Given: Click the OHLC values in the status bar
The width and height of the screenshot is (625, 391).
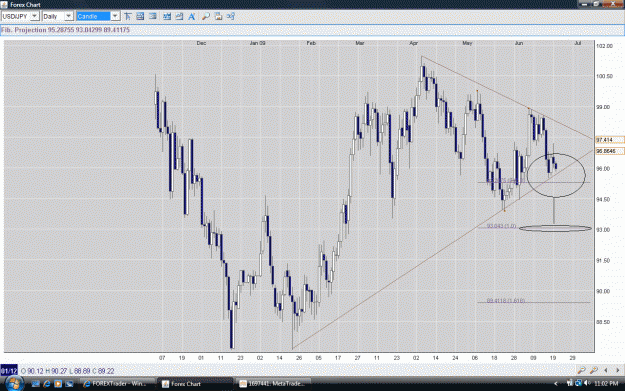Looking at the screenshot, I should click(67, 371).
